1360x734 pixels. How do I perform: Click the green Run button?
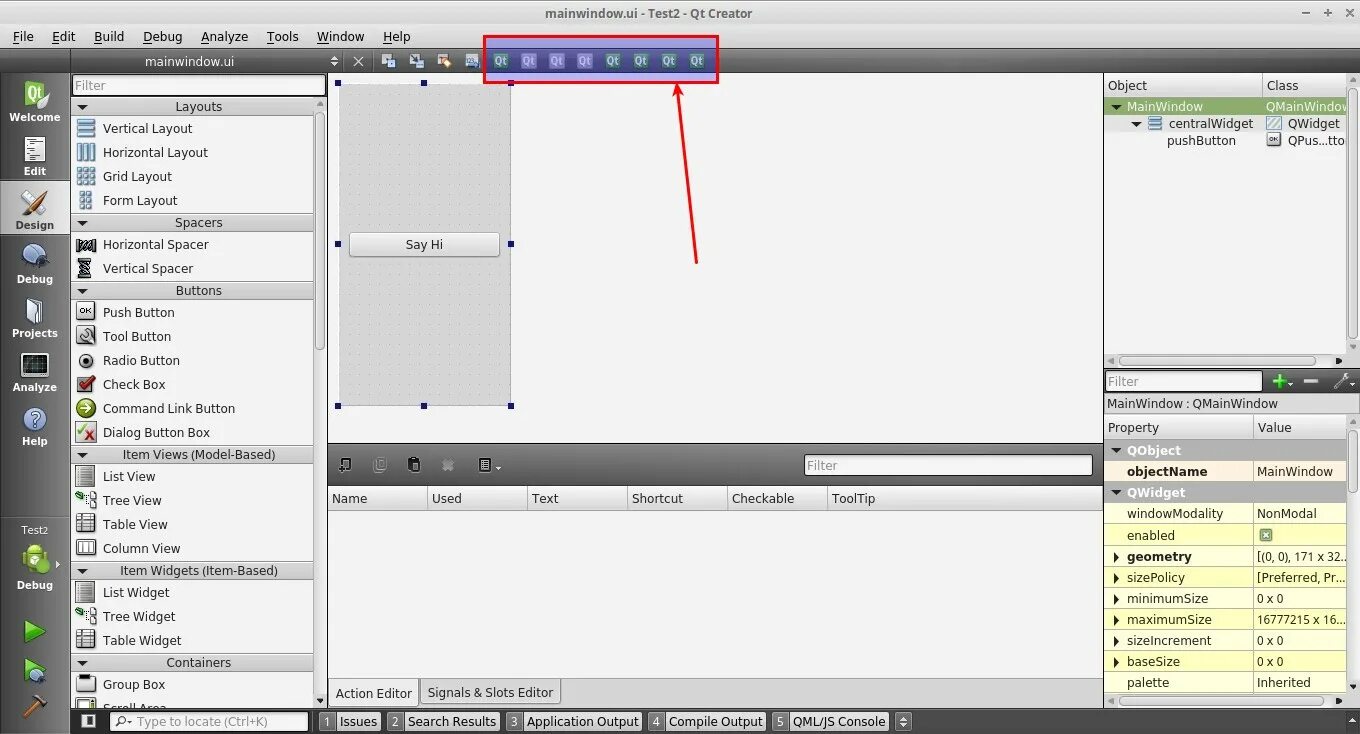coord(35,631)
